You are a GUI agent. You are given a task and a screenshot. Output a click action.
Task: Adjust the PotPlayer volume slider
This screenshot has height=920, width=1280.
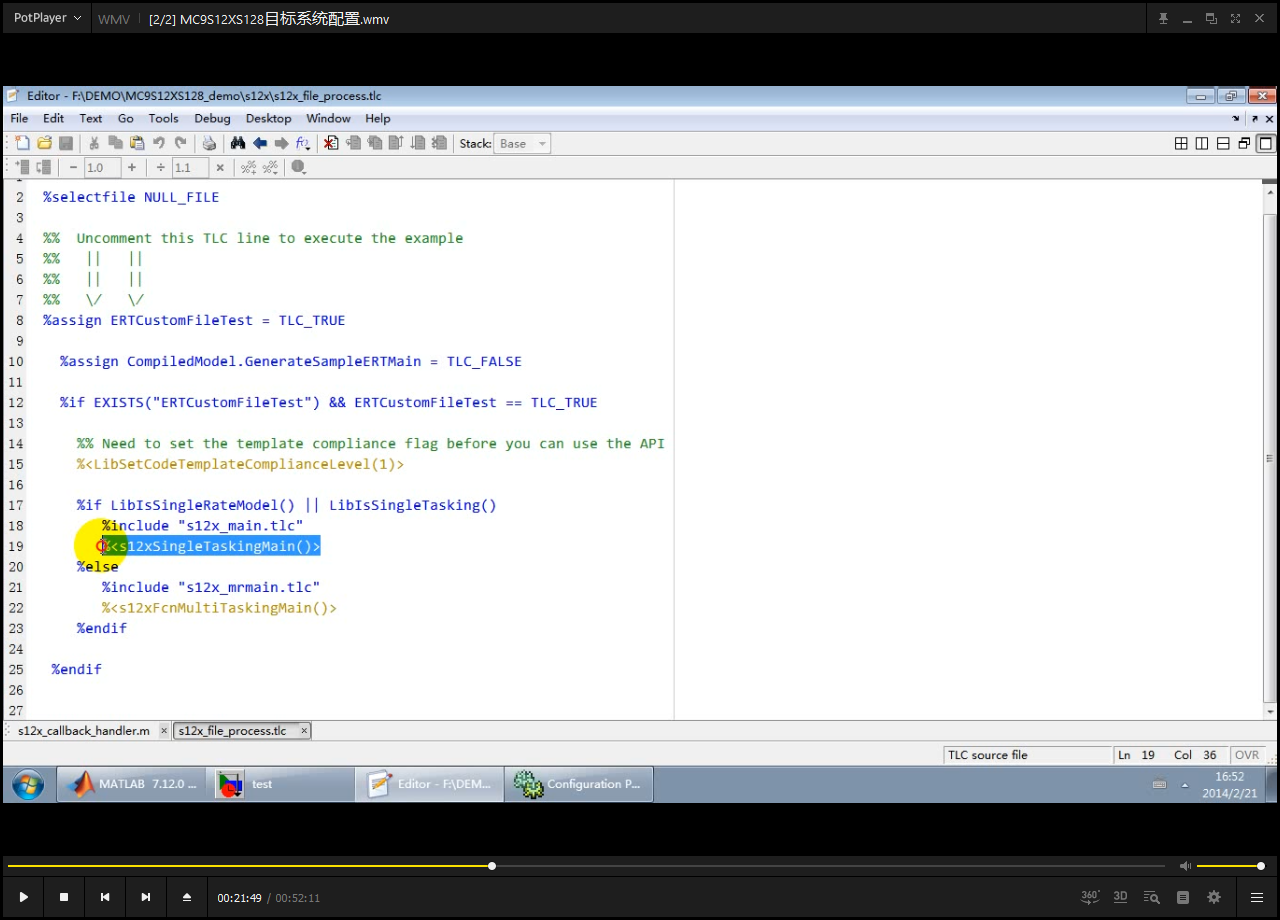click(x=1231, y=866)
